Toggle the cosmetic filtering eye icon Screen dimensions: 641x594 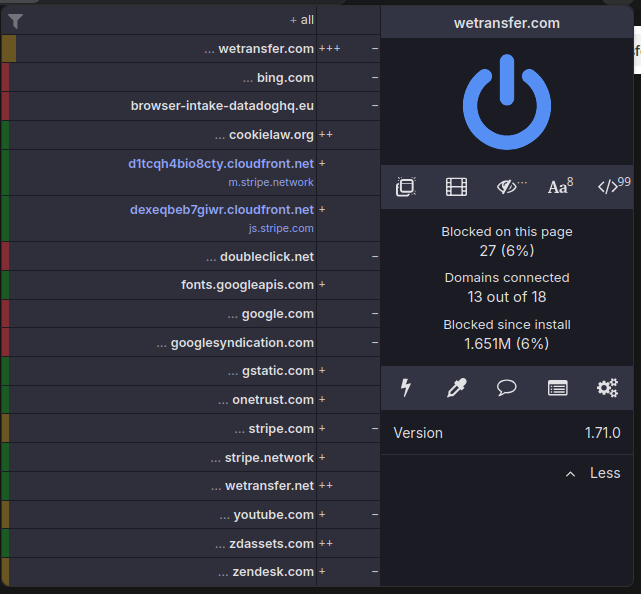click(511, 187)
